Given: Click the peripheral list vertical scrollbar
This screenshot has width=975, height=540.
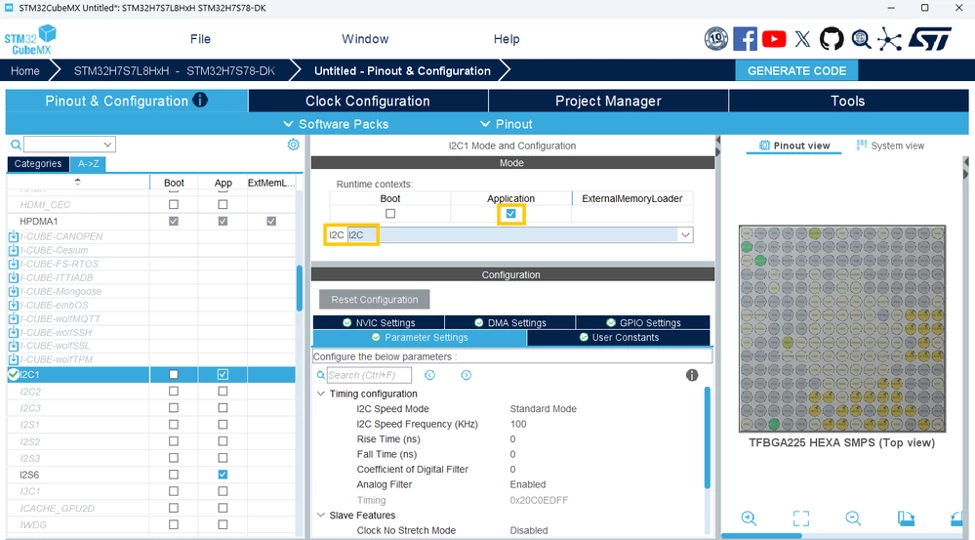Looking at the screenshot, I should coord(299,288).
